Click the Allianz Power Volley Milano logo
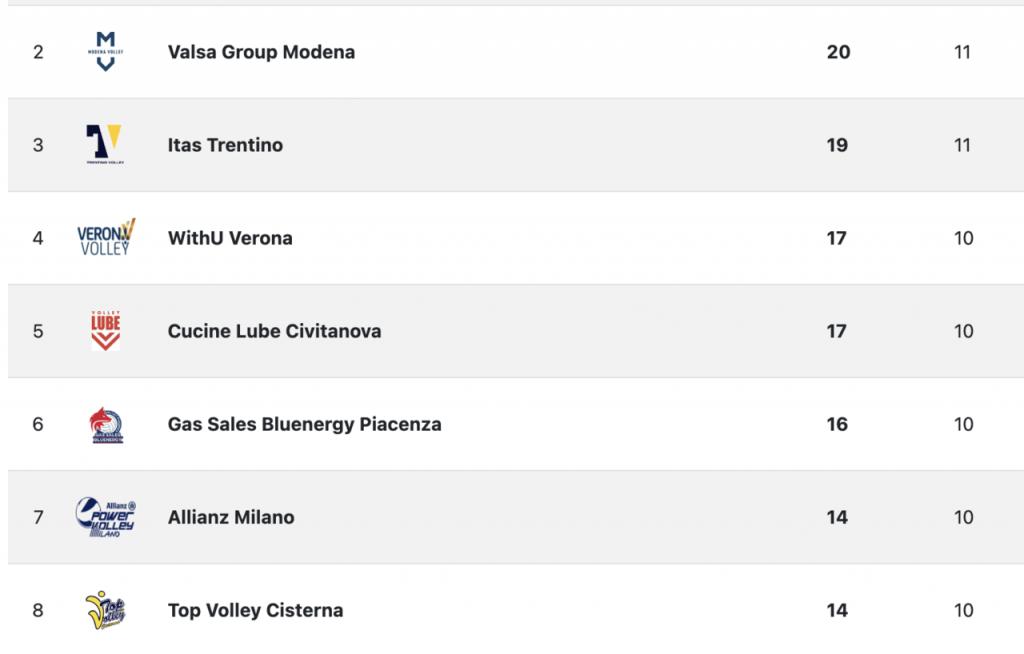 pos(105,517)
